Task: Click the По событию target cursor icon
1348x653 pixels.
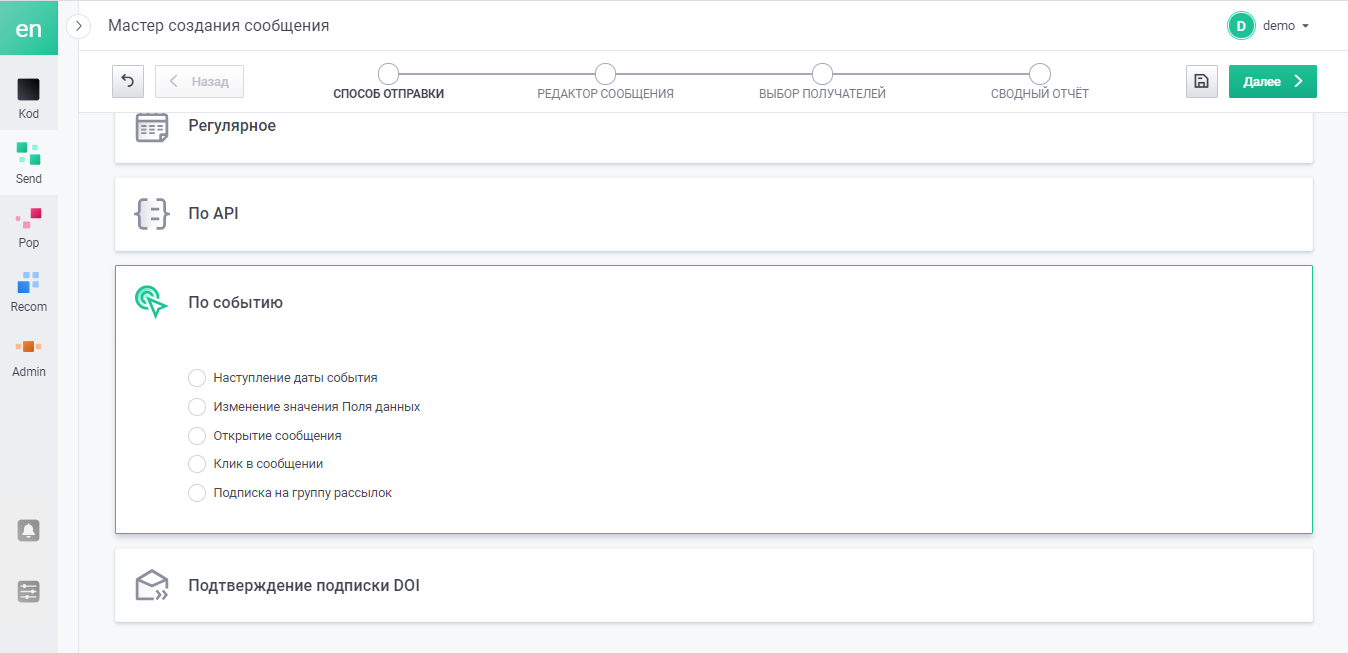Action: [152, 302]
